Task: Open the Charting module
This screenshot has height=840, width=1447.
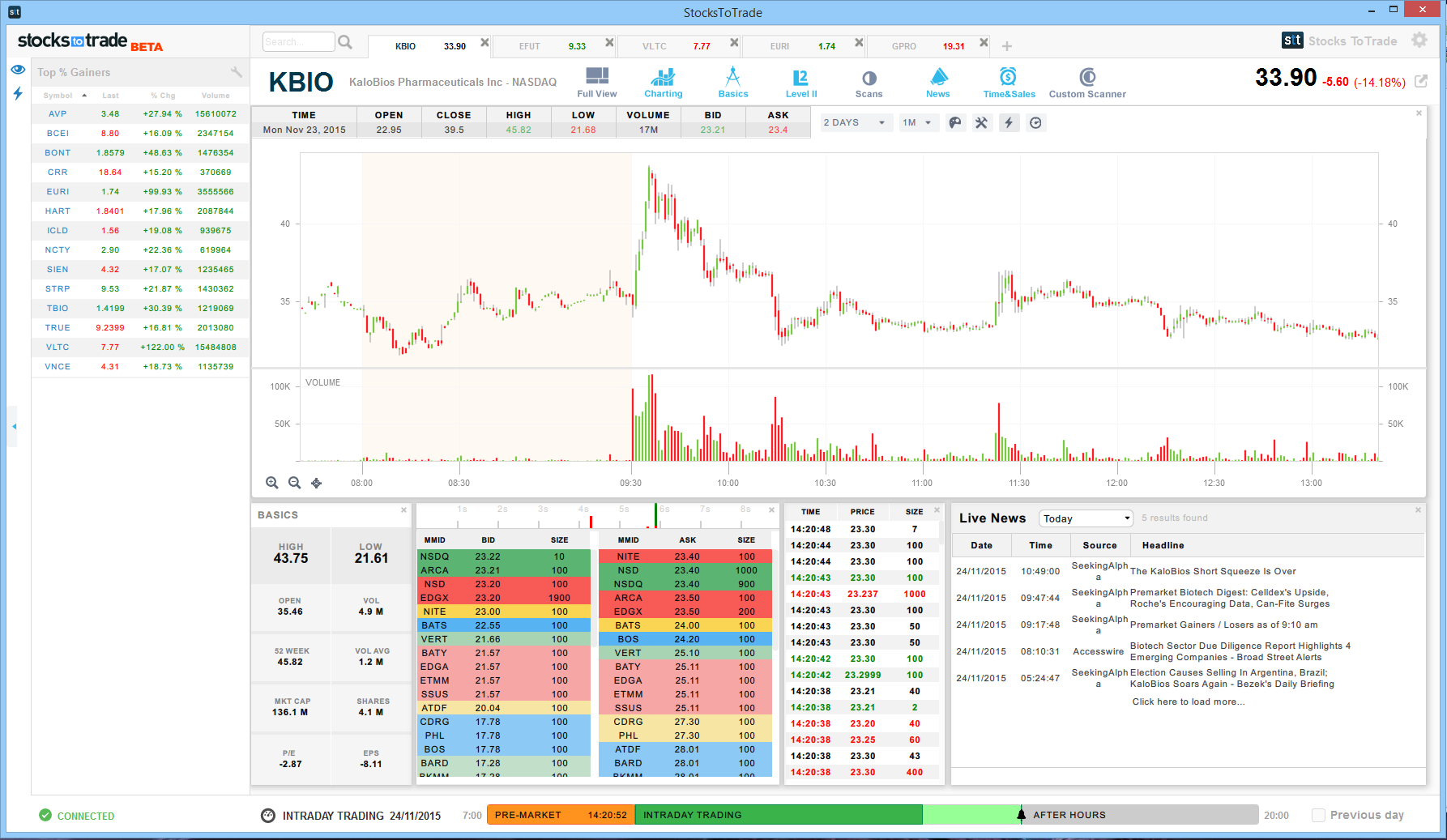Action: click(664, 83)
